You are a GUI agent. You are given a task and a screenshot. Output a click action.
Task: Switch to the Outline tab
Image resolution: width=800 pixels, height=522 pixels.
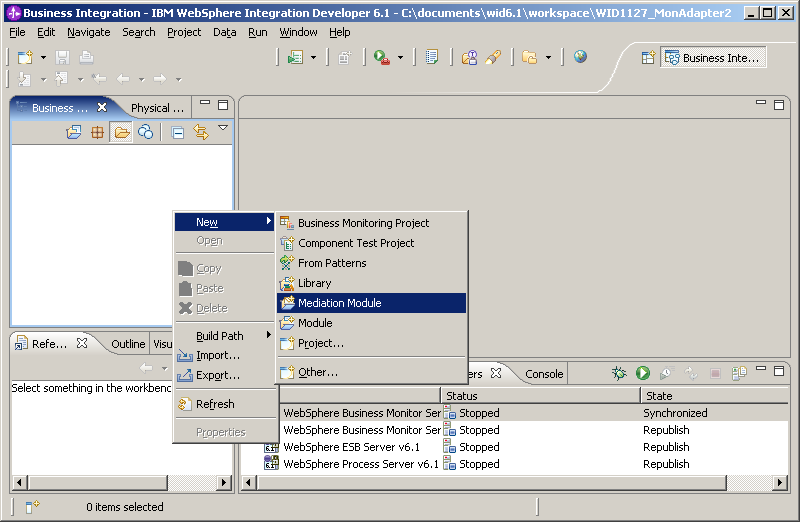coord(128,344)
